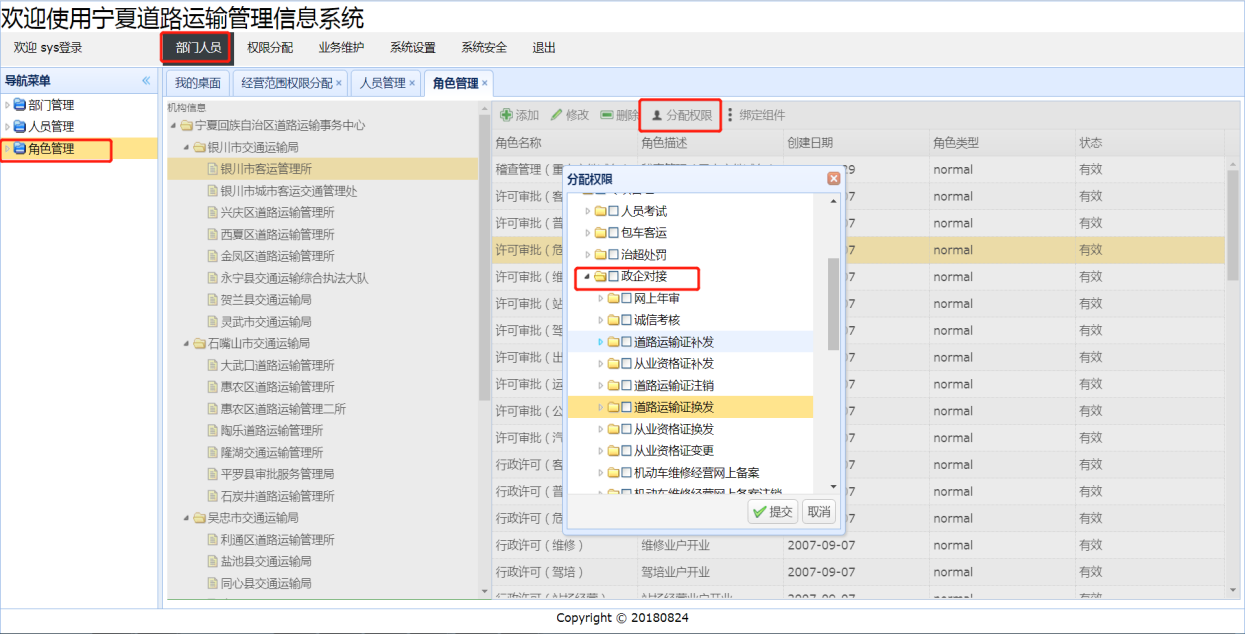This screenshot has width=1245, height=634.
Task: Enable the 道路运输证换发 checkbox
Action: pos(627,407)
